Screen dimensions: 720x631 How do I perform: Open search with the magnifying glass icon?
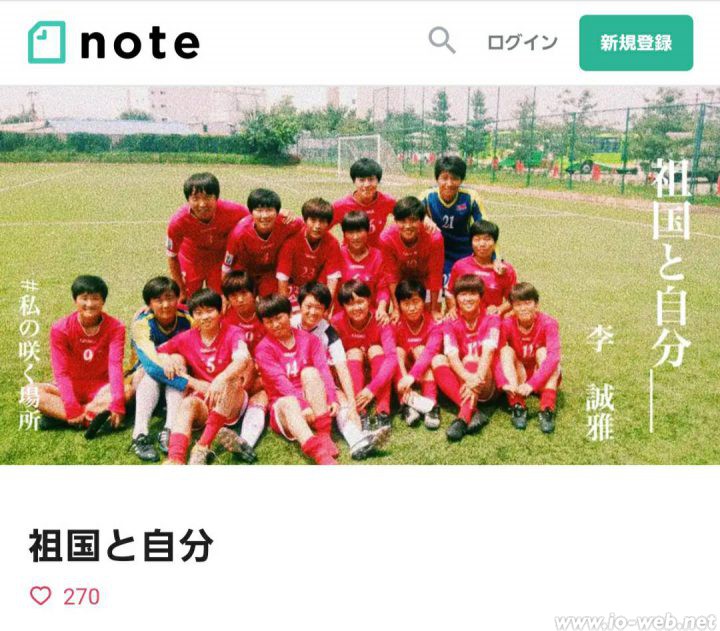pyautogui.click(x=442, y=40)
